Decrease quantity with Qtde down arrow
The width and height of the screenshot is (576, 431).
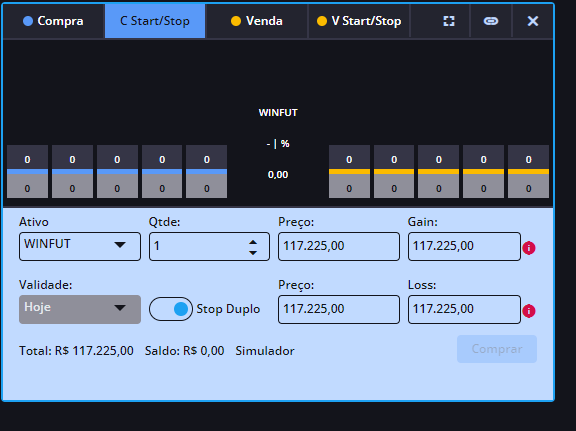click(x=253, y=252)
